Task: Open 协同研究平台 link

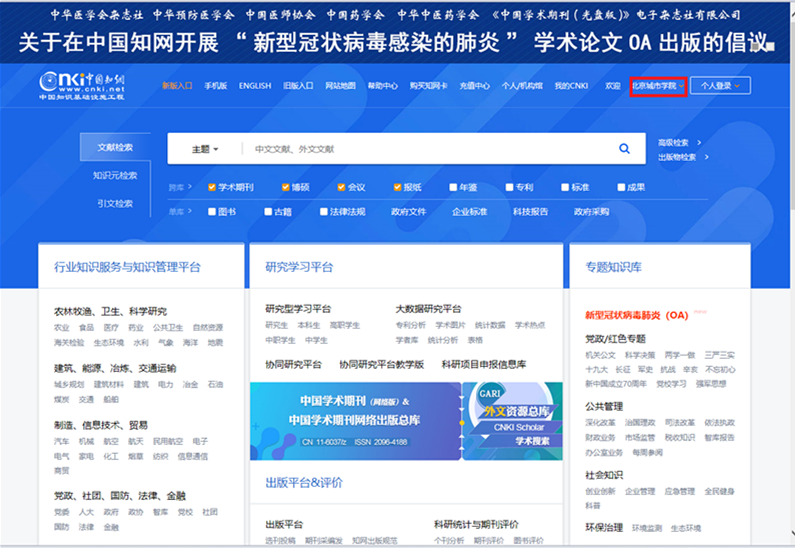Action: 294,364
